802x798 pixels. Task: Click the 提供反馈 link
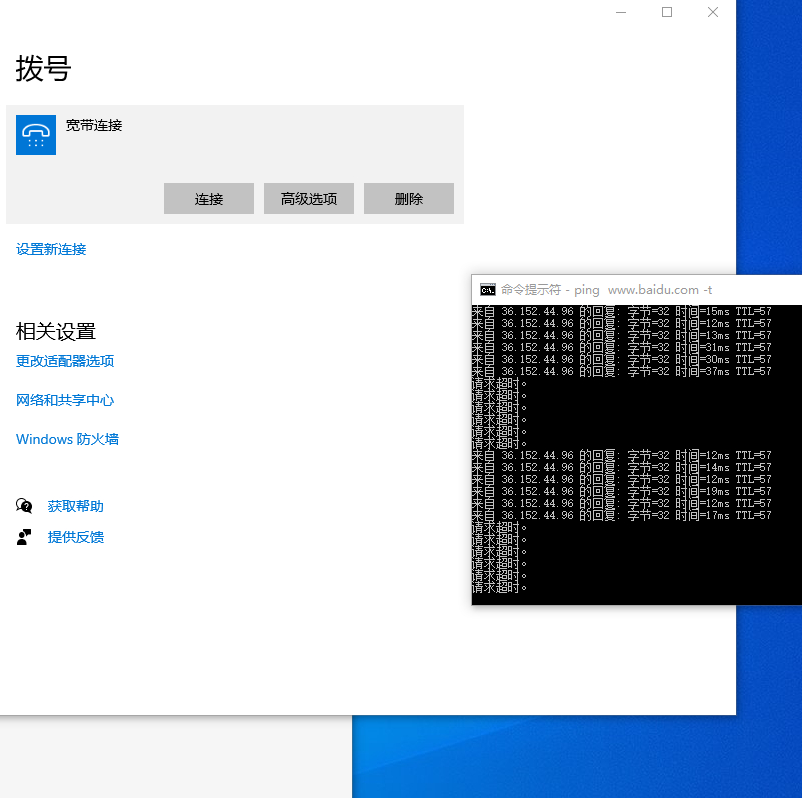point(75,537)
